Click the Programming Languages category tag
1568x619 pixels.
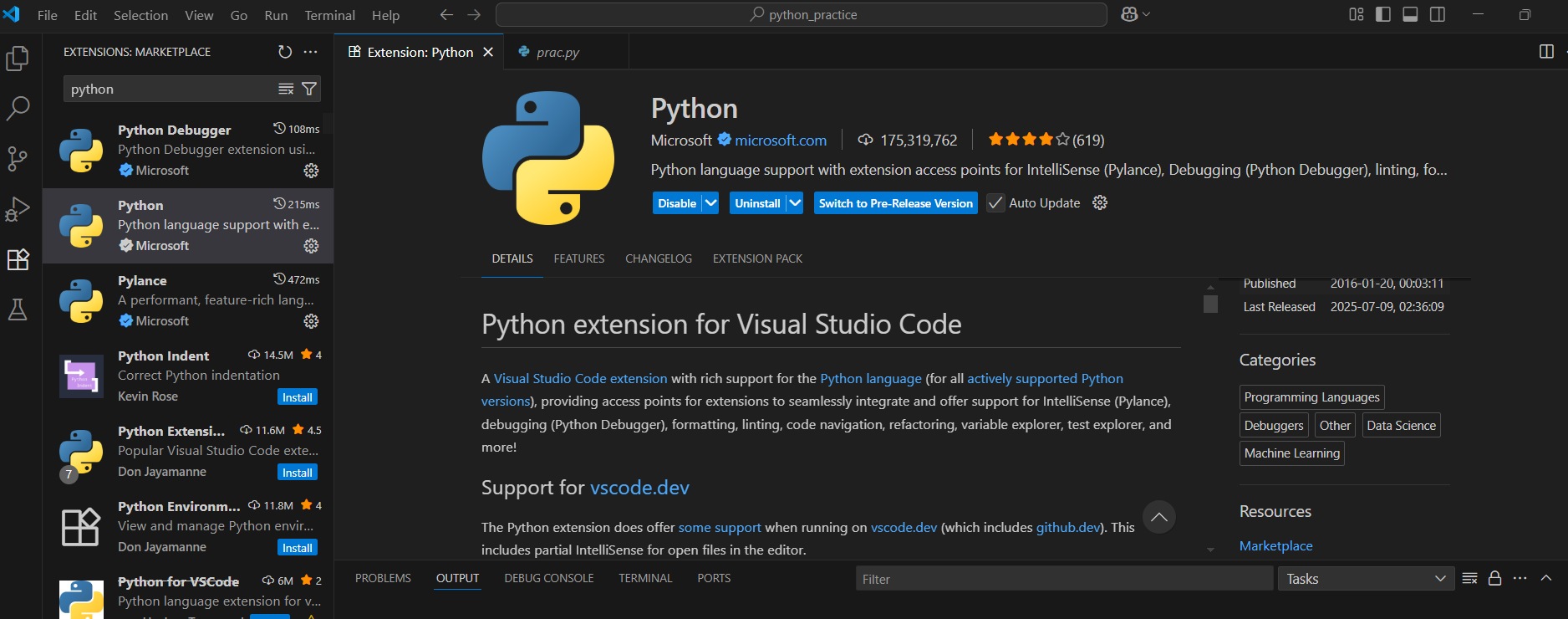pyautogui.click(x=1312, y=397)
